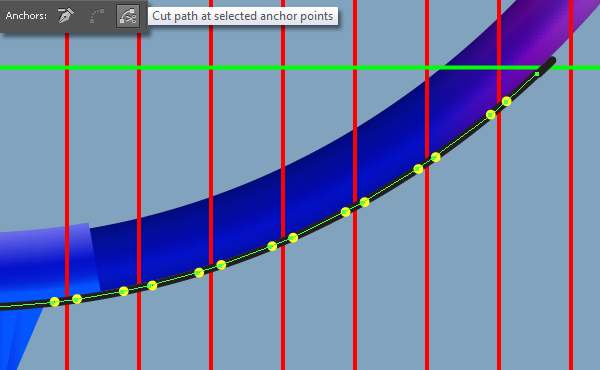Select the Remove selected anchor points pen icon
Screen dimensions: 600x370
point(65,16)
